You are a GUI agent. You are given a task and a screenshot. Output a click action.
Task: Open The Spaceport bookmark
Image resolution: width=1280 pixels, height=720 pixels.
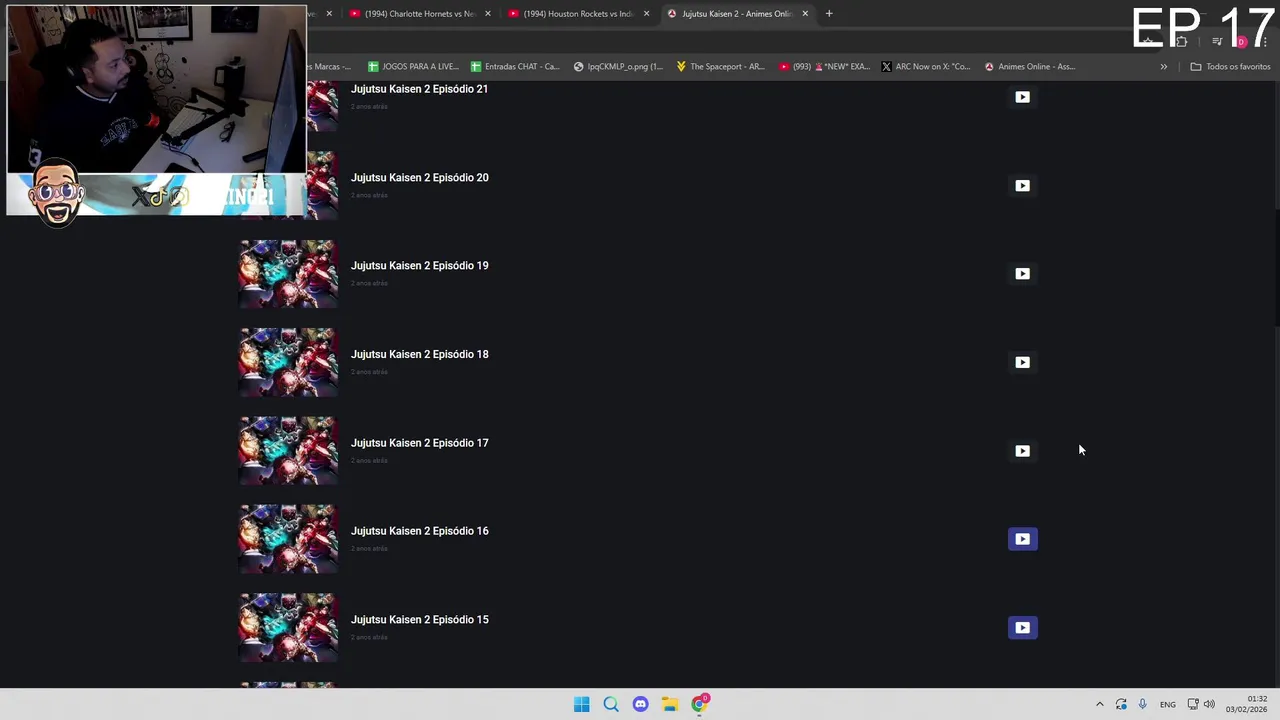pyautogui.click(x=720, y=67)
